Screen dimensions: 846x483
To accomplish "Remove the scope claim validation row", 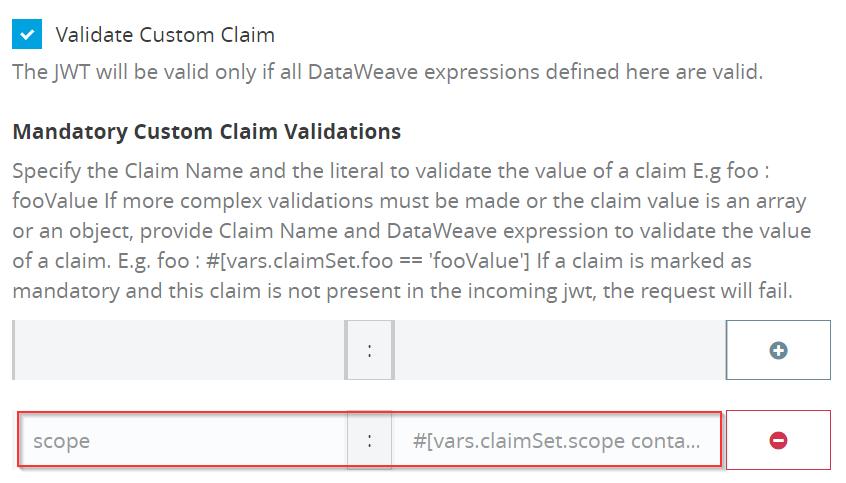I will (778, 440).
